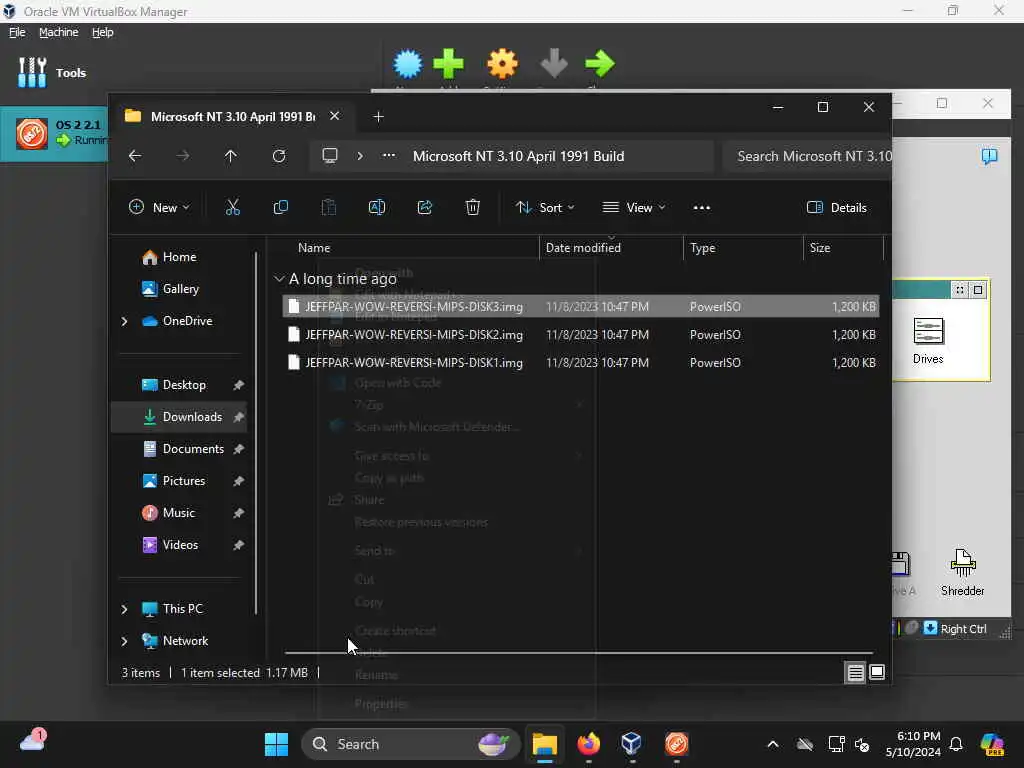
Task: Refresh the current folder view
Action: click(x=279, y=156)
